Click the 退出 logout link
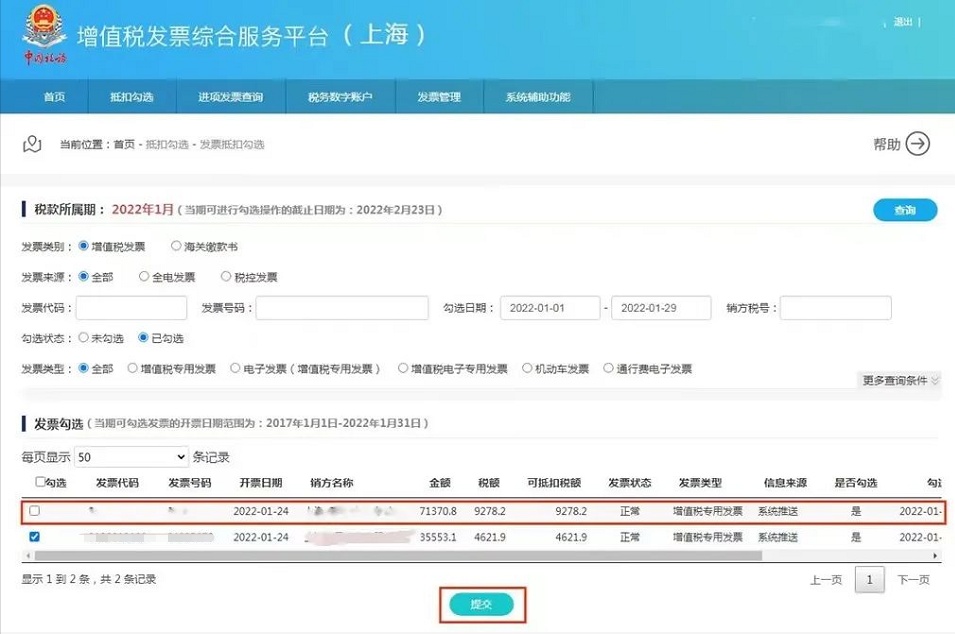The width and height of the screenshot is (955, 634). [x=902, y=22]
